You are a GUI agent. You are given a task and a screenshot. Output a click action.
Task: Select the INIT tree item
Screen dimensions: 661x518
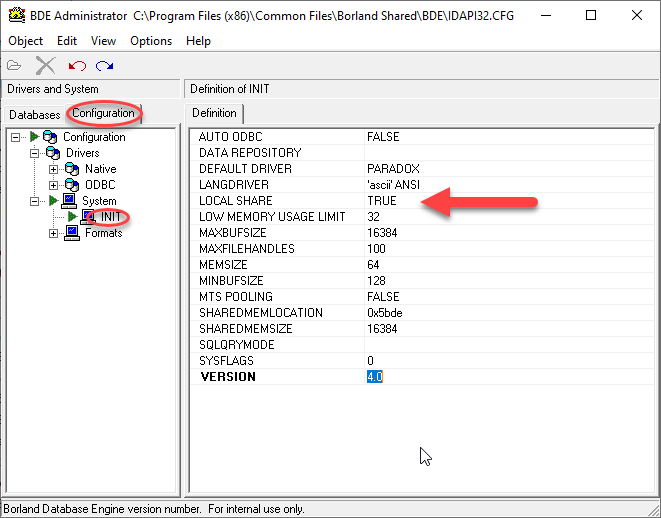[111, 217]
